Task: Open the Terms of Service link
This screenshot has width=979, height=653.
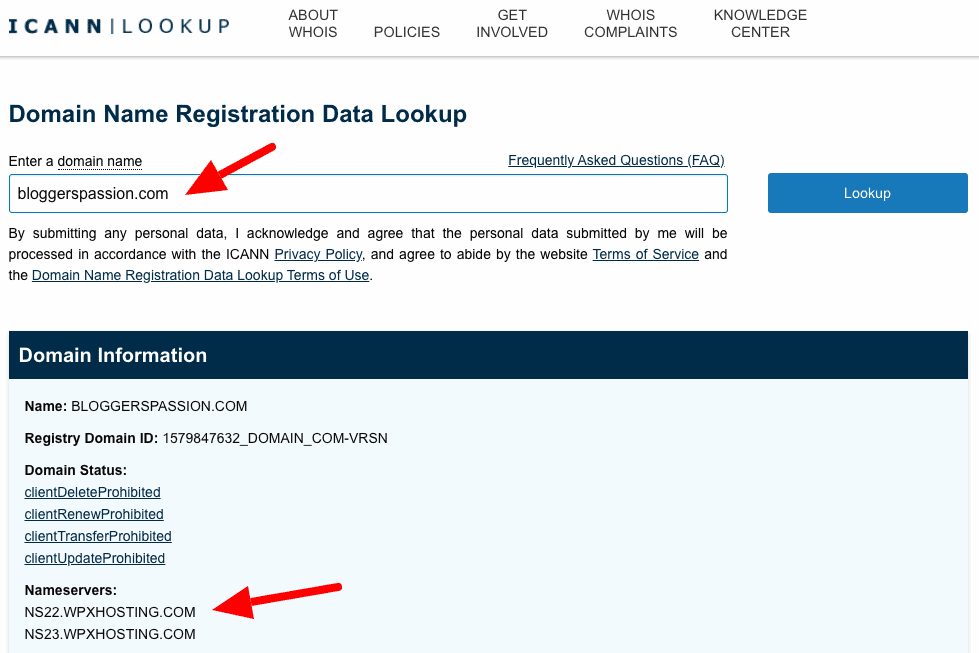Action: (x=645, y=254)
